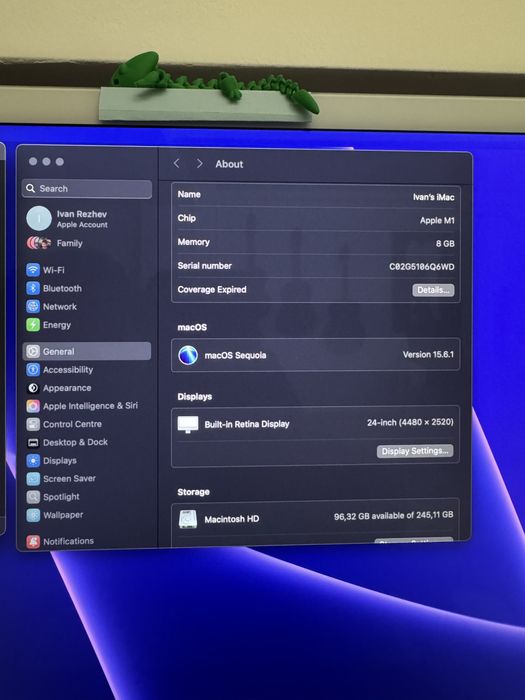The image size is (525, 700).
Task: Click the search magnifier icon
Action: [30, 188]
